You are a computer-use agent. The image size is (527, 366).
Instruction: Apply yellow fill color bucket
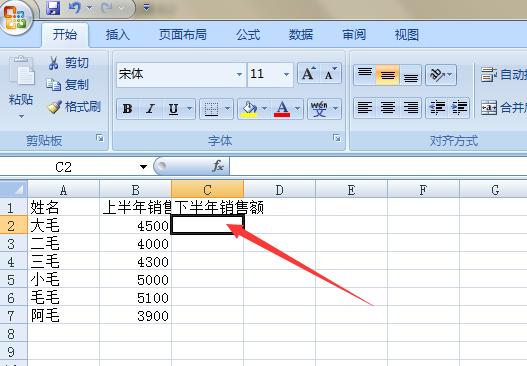click(249, 109)
